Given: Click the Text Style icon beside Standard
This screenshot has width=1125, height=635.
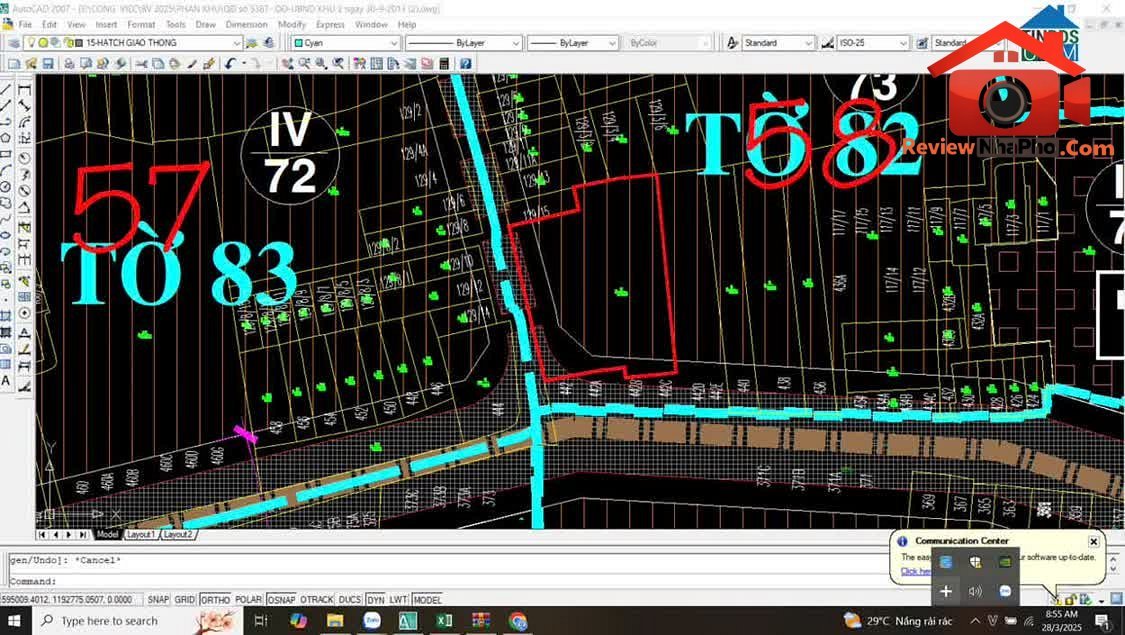Looking at the screenshot, I should pos(732,43).
